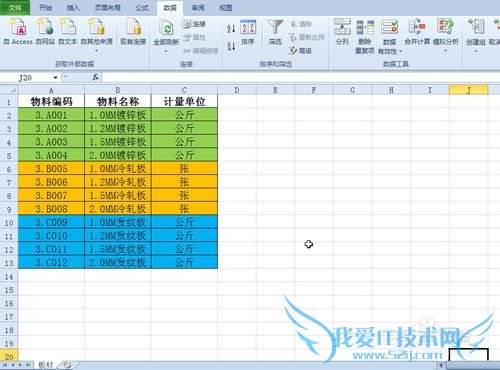
Task: Expand the Refresh All dropdown arrow
Action: click(x=166, y=51)
